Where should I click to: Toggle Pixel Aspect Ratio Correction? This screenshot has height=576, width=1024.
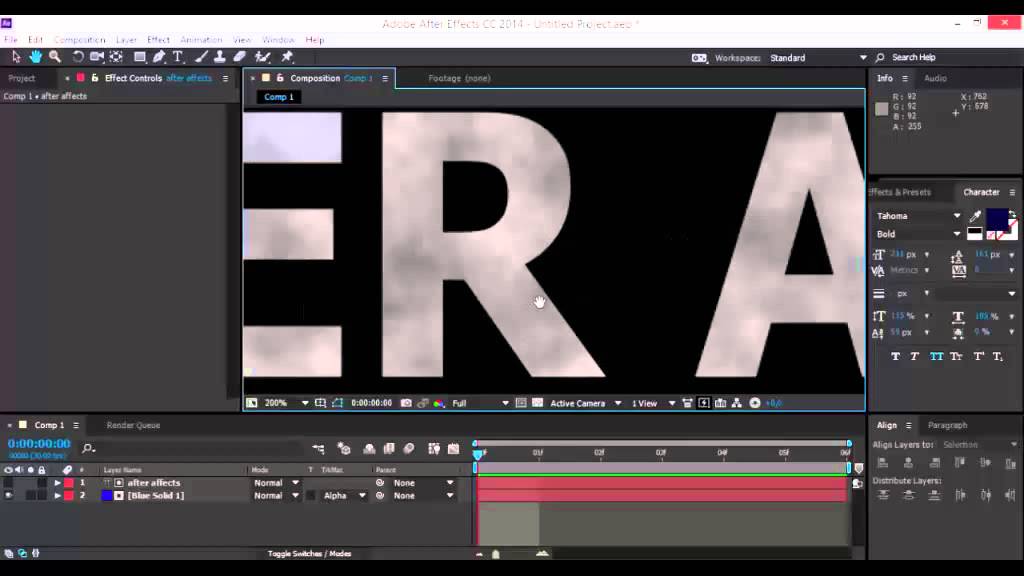[687, 403]
